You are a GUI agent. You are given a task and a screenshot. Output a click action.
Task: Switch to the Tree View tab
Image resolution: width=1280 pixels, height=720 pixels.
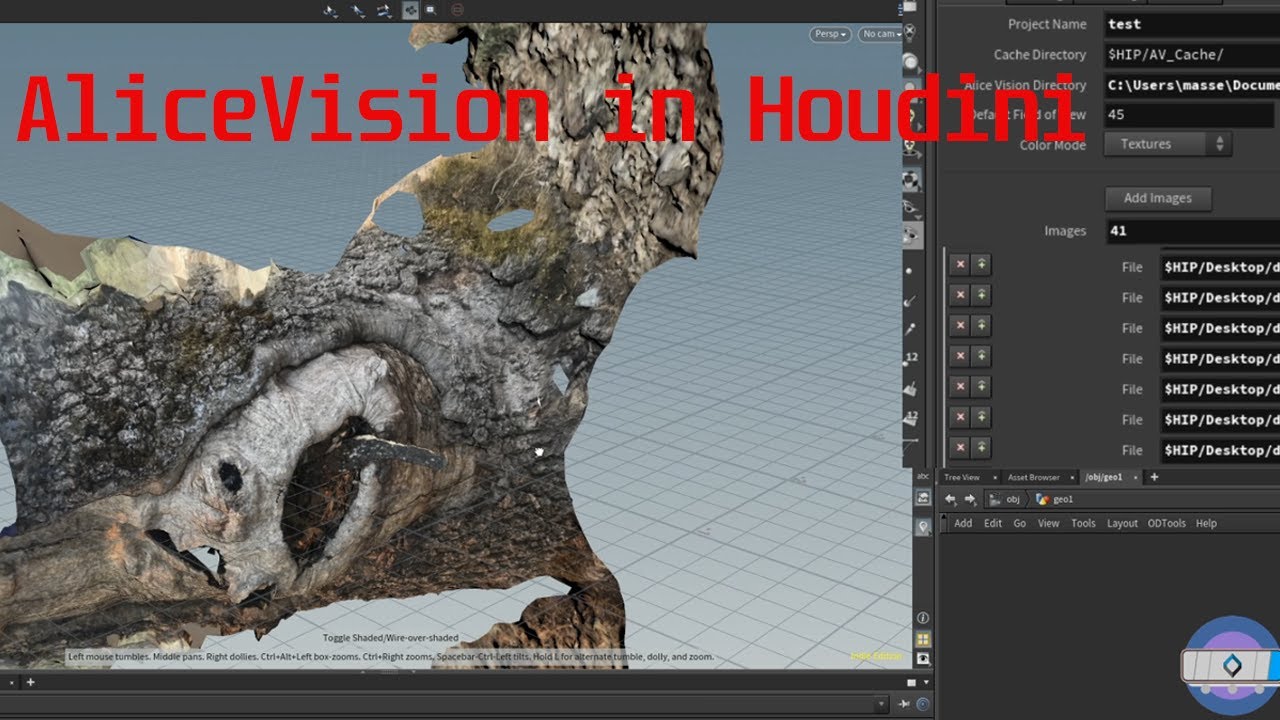point(961,477)
